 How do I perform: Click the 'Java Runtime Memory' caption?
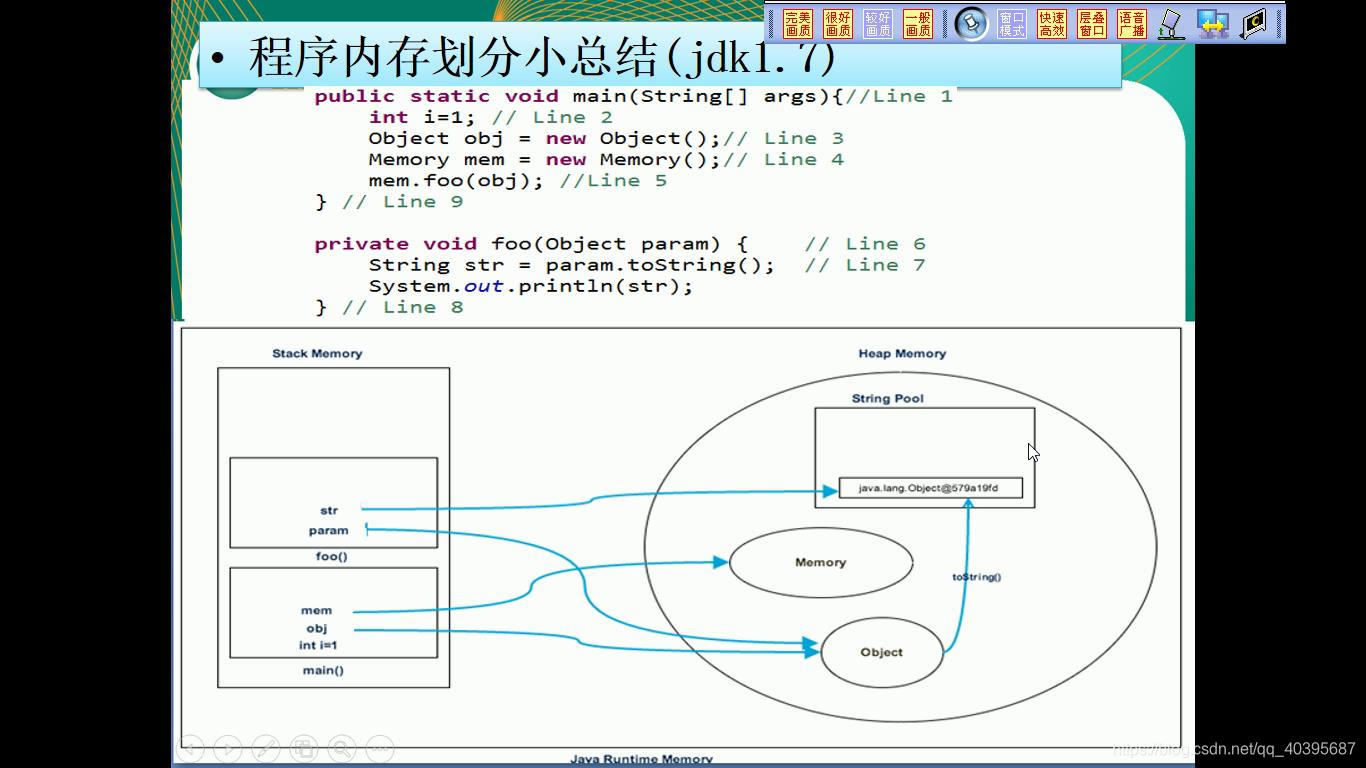click(x=641, y=759)
